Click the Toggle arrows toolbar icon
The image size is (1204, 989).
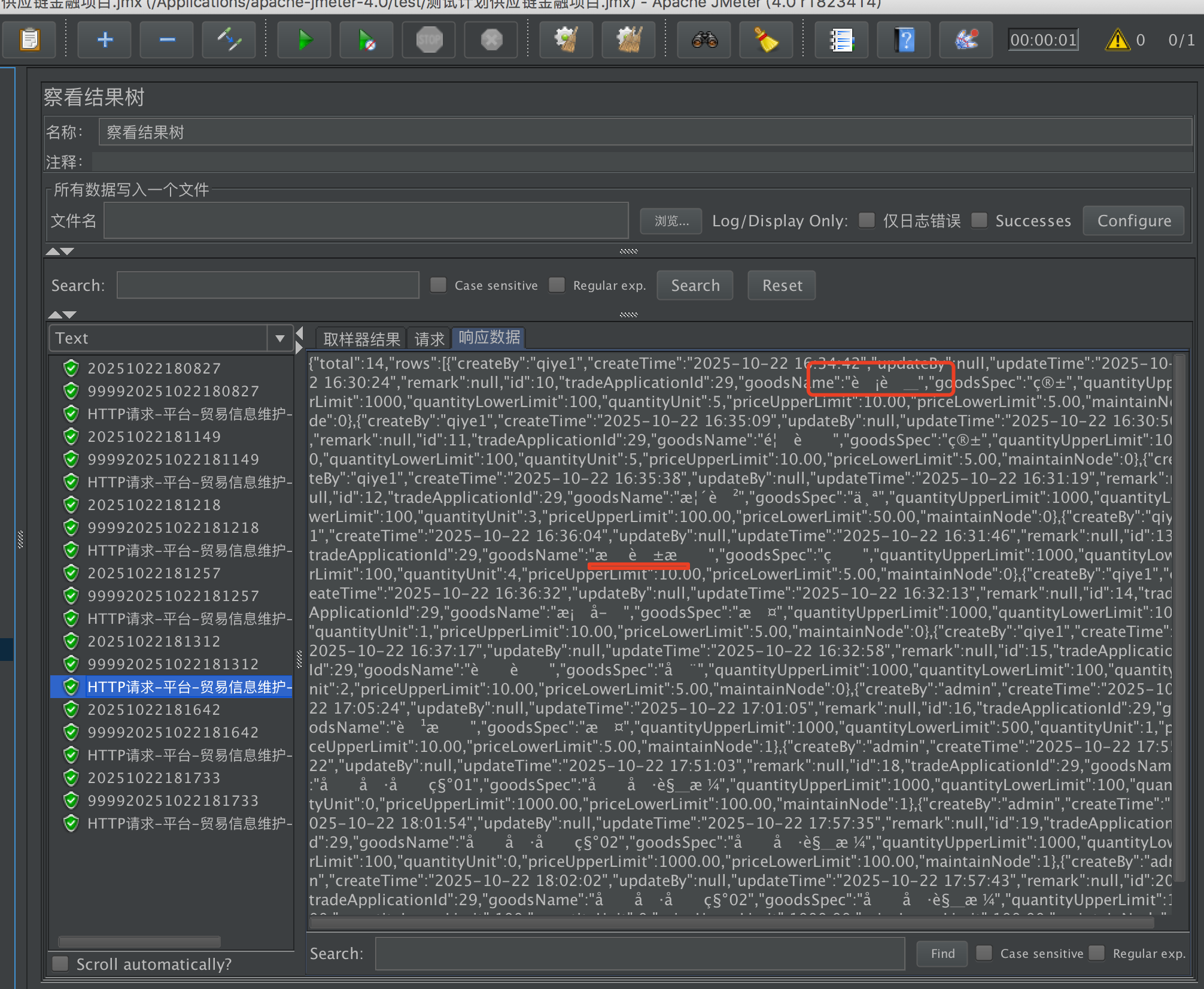(229, 40)
